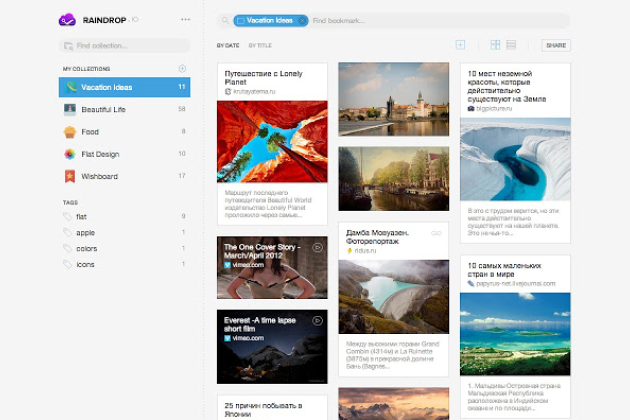Sort bookmarks BY DATE
The width and height of the screenshot is (630, 420).
pyautogui.click(x=228, y=45)
